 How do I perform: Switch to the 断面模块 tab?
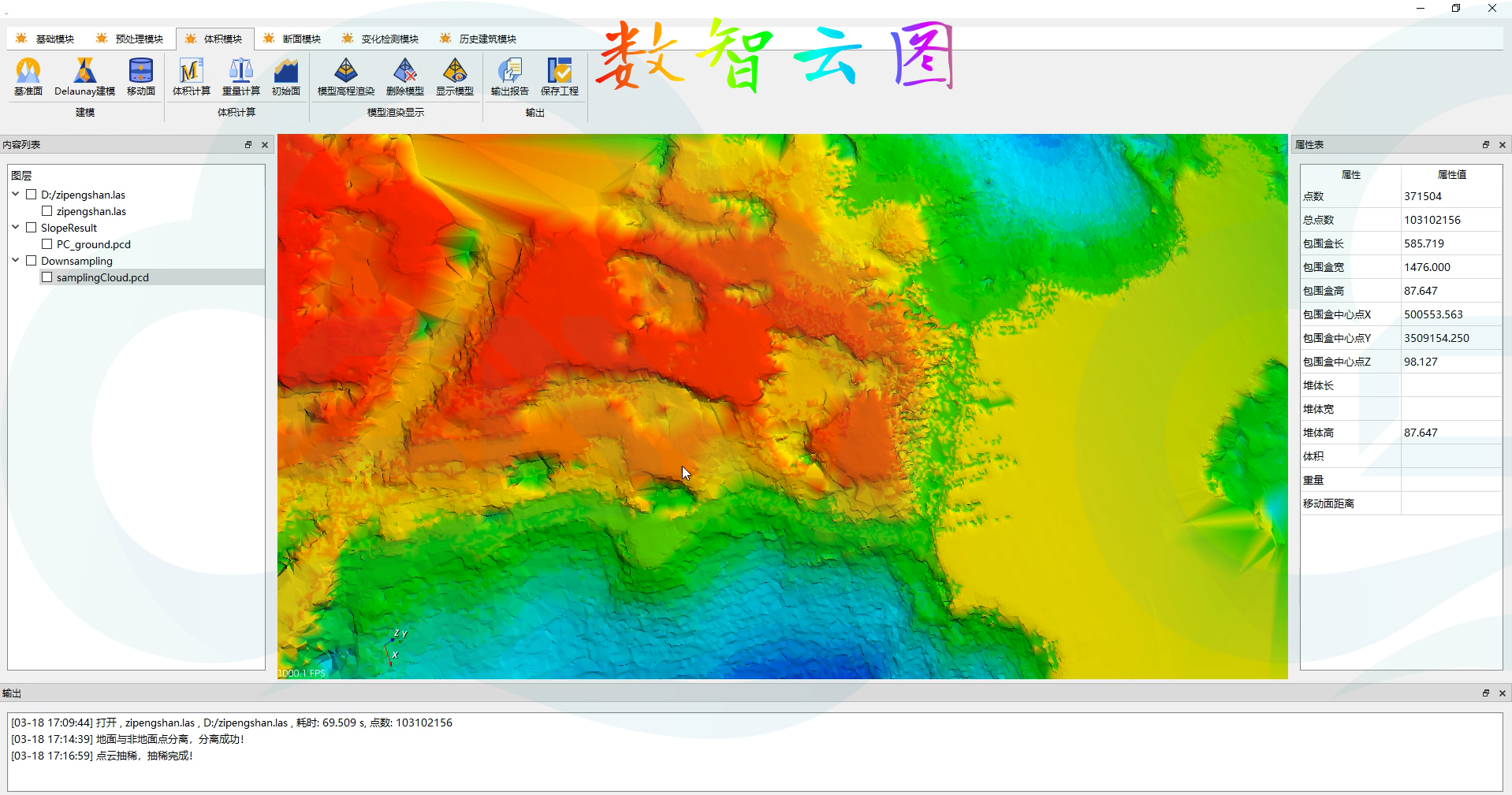click(292, 39)
